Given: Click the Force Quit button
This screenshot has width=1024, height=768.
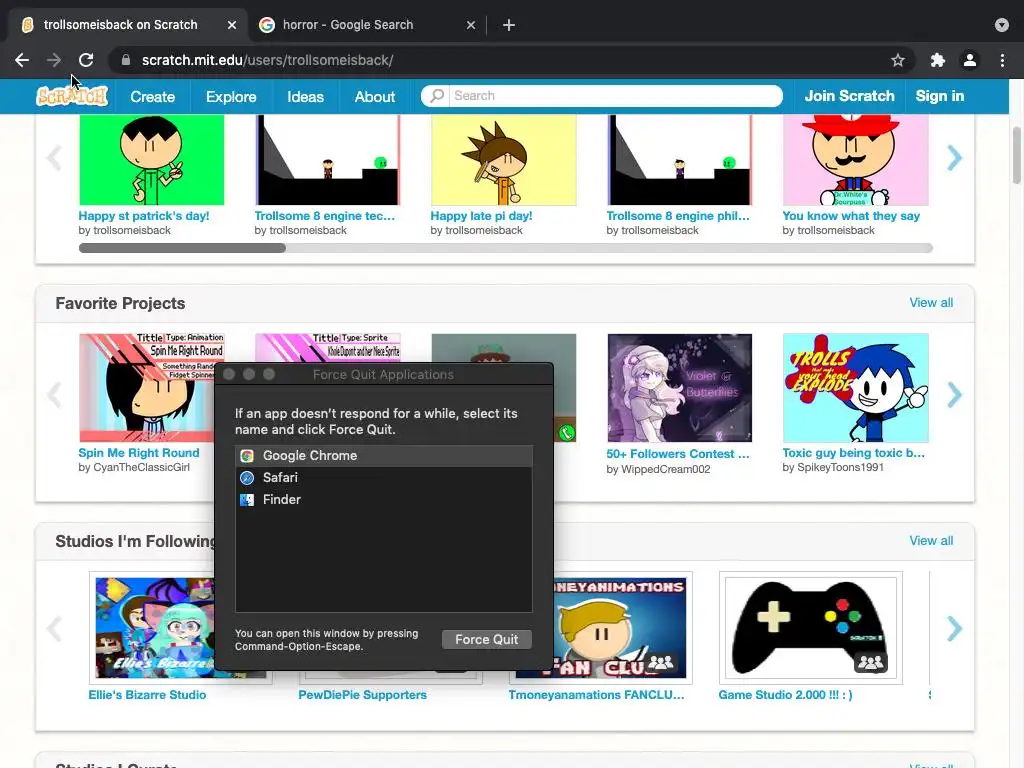Looking at the screenshot, I should pyautogui.click(x=487, y=639).
